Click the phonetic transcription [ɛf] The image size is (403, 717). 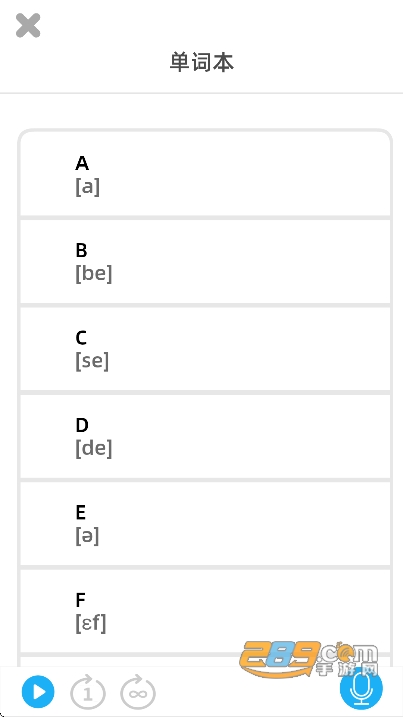click(x=91, y=623)
